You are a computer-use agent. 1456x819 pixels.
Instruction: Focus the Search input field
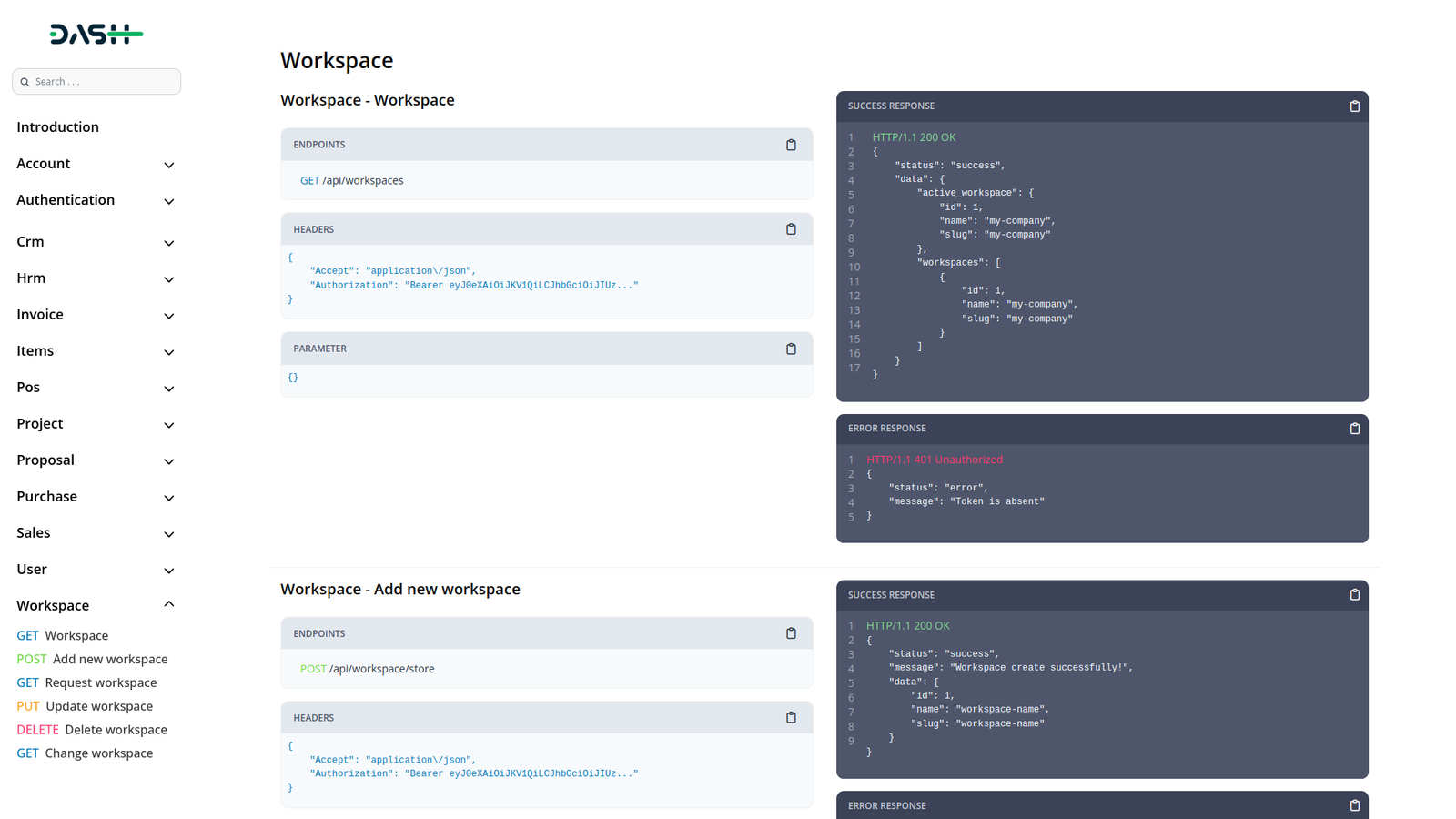click(x=104, y=82)
